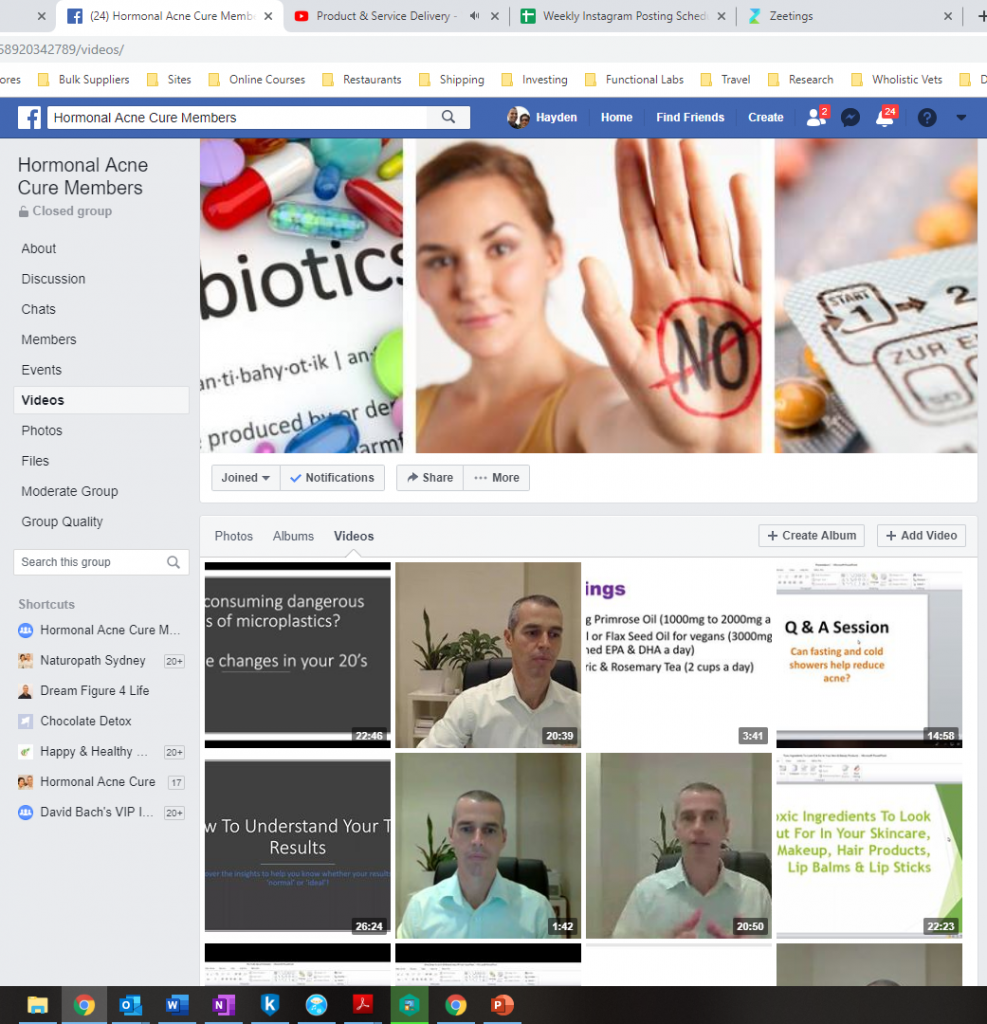Open the Messenger icon
Image resolution: width=987 pixels, height=1024 pixels.
(850, 117)
